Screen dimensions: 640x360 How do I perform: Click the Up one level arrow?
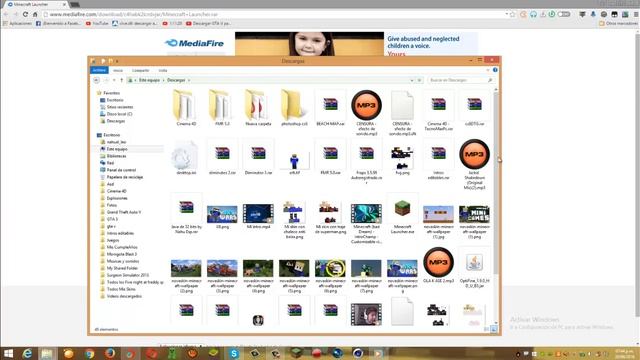pos(121,80)
